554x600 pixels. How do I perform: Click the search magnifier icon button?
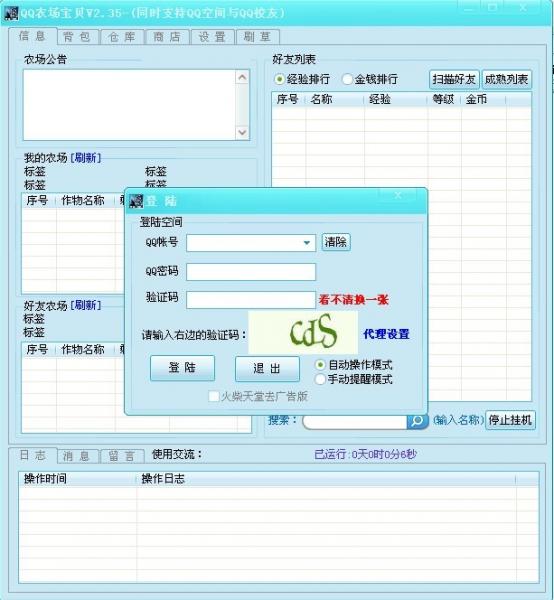(417, 421)
